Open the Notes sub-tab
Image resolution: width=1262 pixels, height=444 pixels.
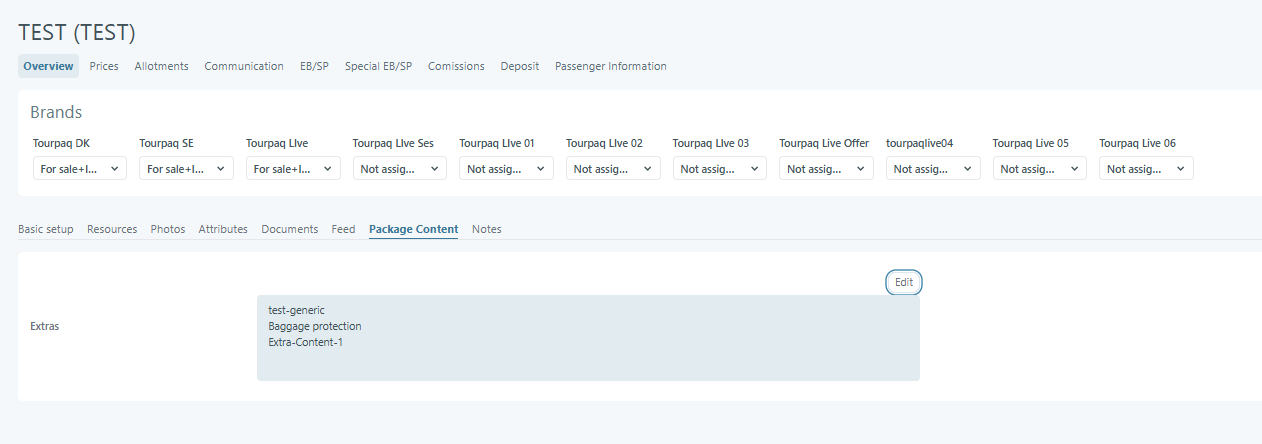(x=487, y=229)
